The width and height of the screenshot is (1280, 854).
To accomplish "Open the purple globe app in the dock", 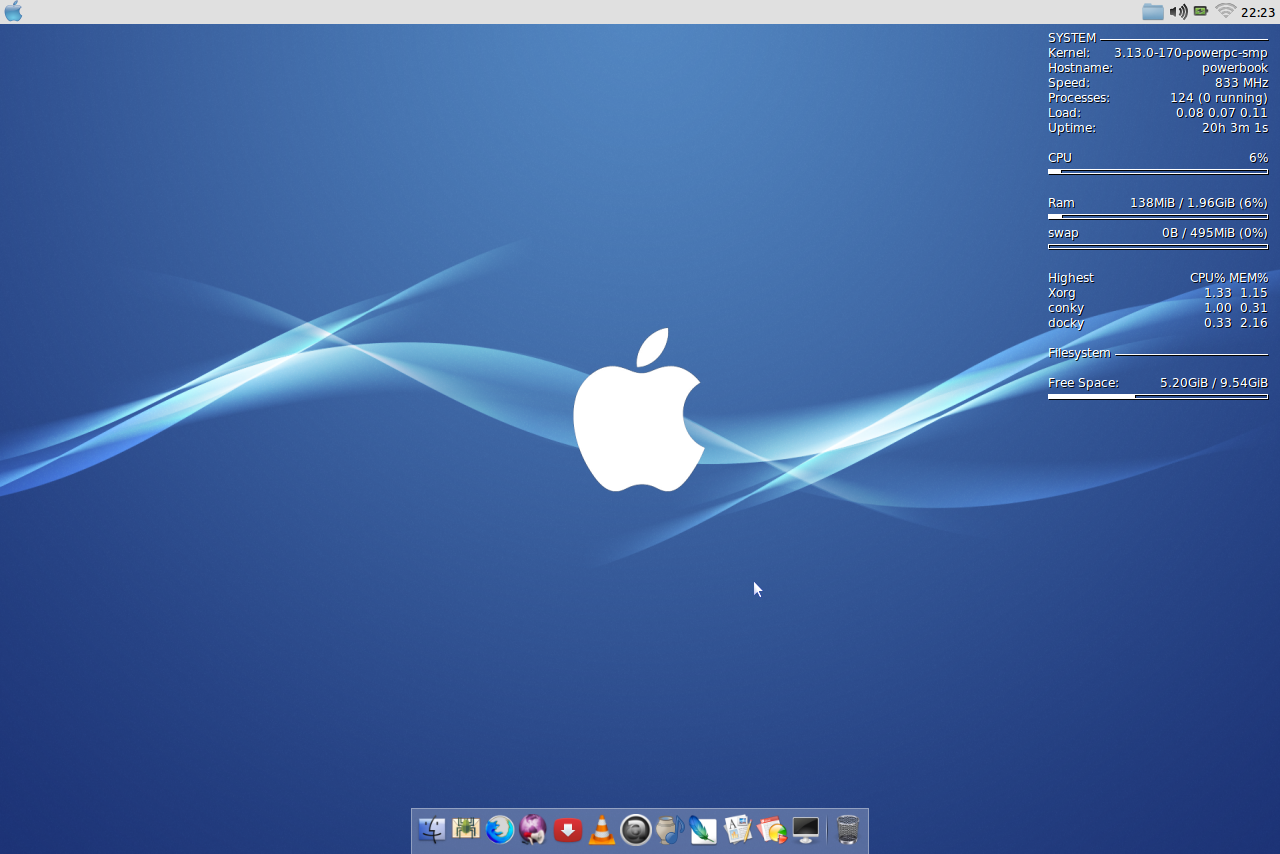I will pos(534,830).
